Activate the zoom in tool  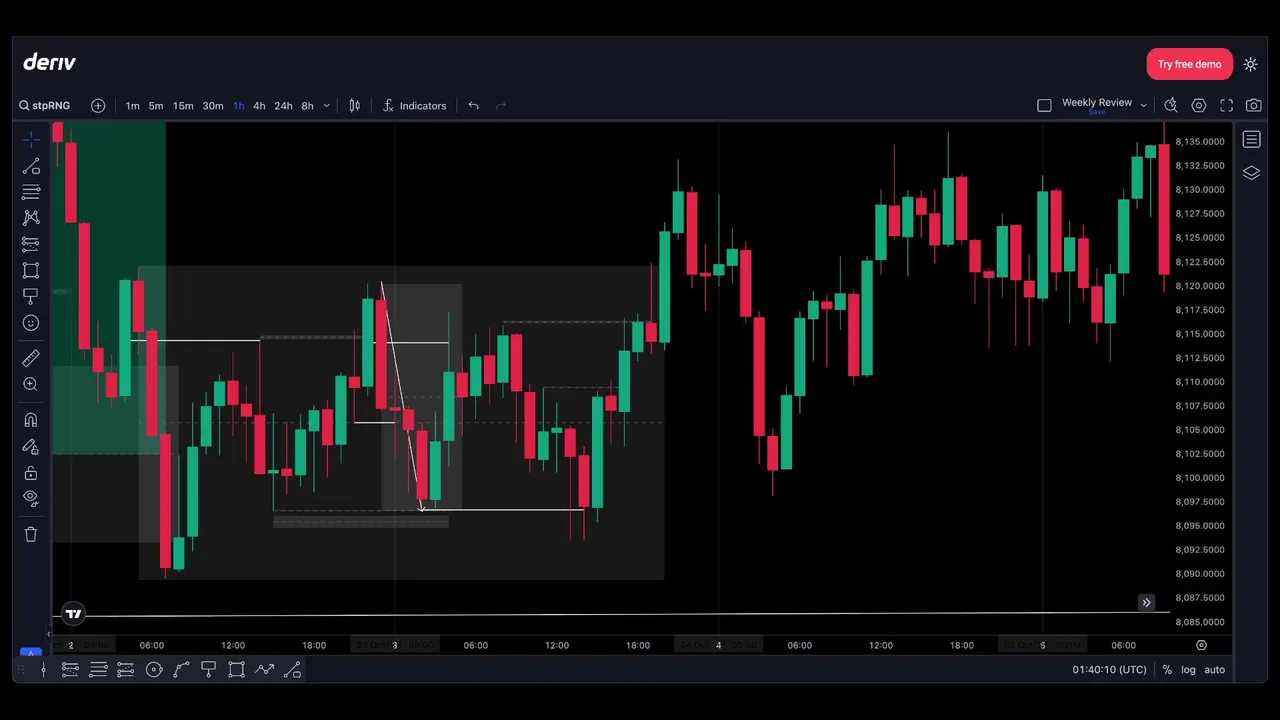click(31, 384)
